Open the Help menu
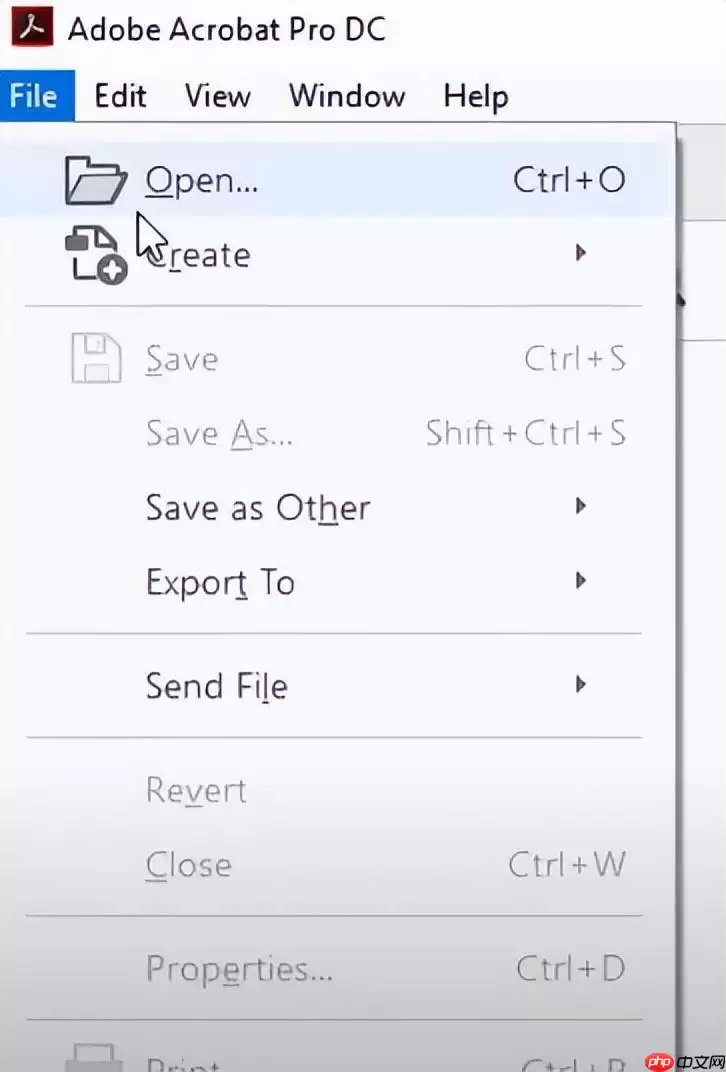The width and height of the screenshot is (726, 1072). 476,96
